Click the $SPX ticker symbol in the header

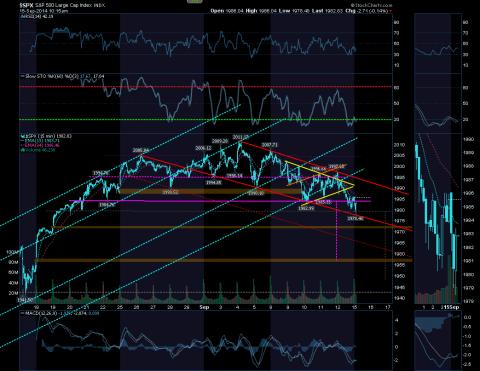[x=25, y=5]
